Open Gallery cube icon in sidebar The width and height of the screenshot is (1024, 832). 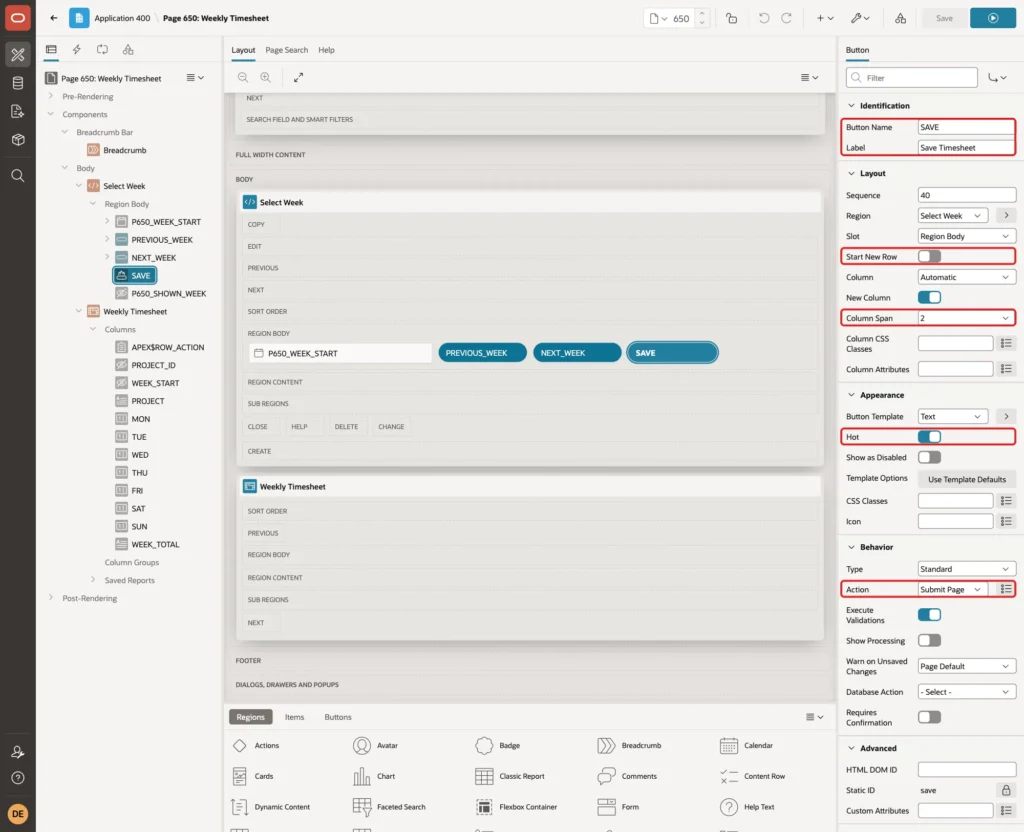point(18,139)
